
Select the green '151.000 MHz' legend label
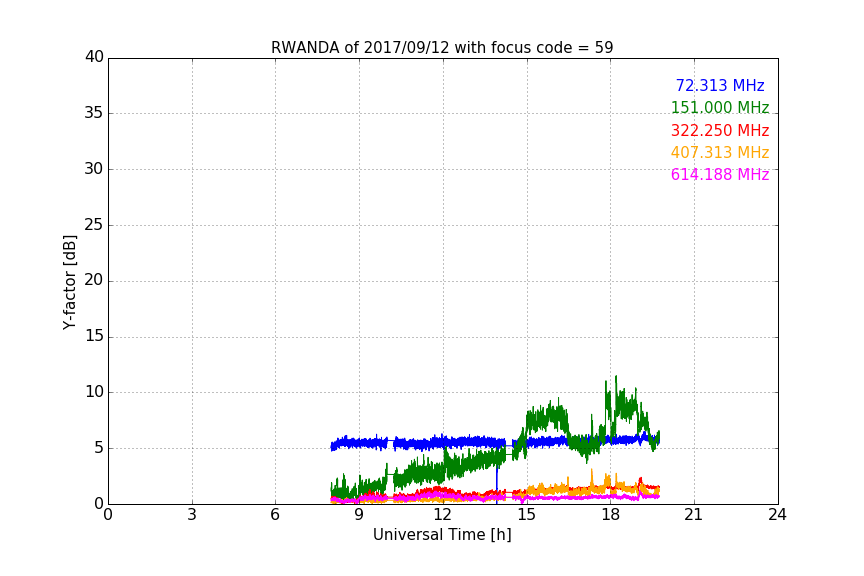[720, 107]
